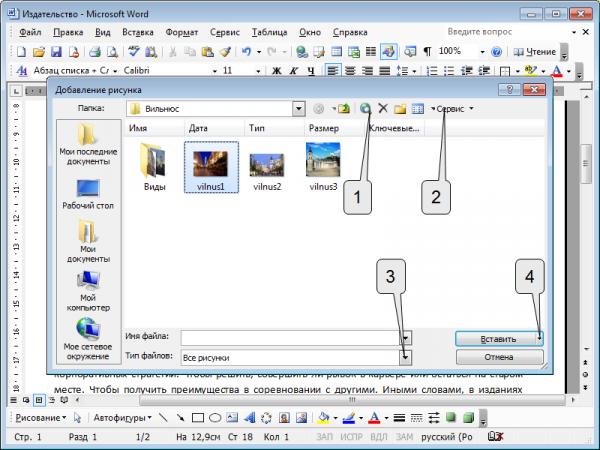This screenshot has width=600, height=450.
Task: Select the vilnus3 image thumbnail
Action: (323, 167)
